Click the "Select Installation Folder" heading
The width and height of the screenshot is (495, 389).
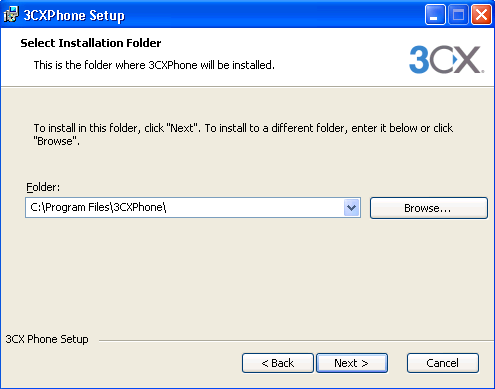tap(91, 43)
